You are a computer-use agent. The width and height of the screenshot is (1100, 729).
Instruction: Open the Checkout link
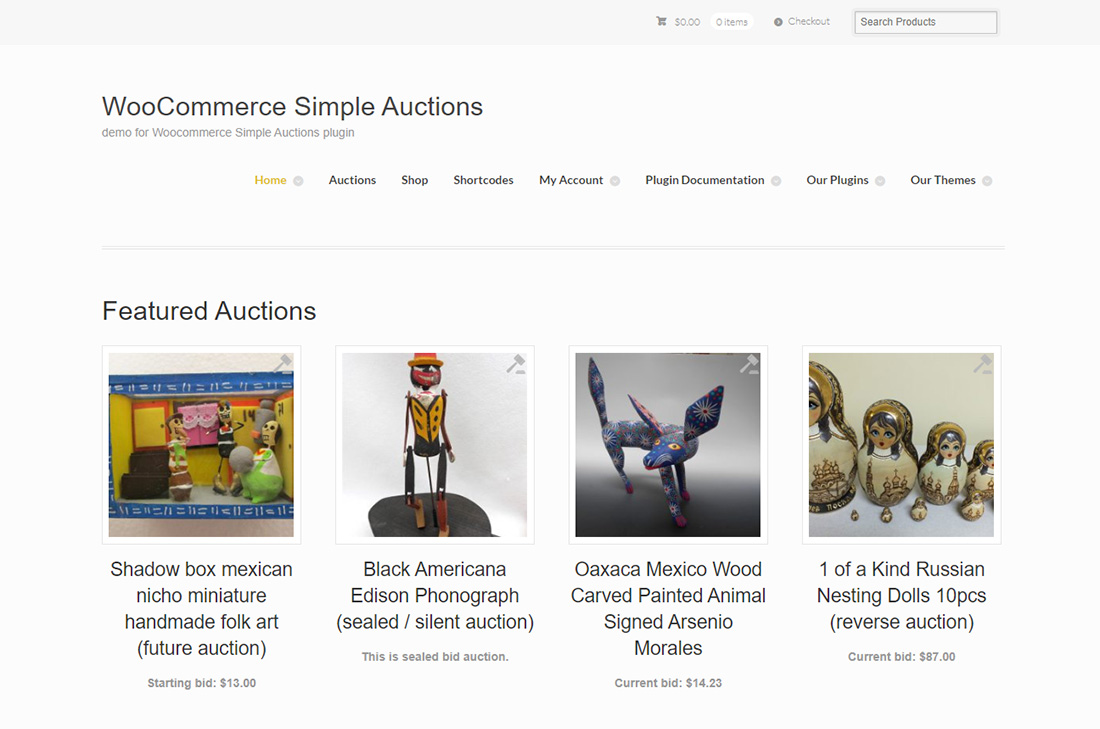pos(808,21)
